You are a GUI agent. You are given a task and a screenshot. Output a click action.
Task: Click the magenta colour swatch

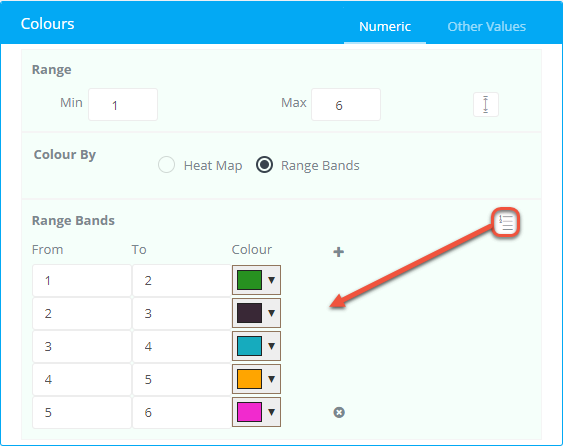tap(249, 412)
